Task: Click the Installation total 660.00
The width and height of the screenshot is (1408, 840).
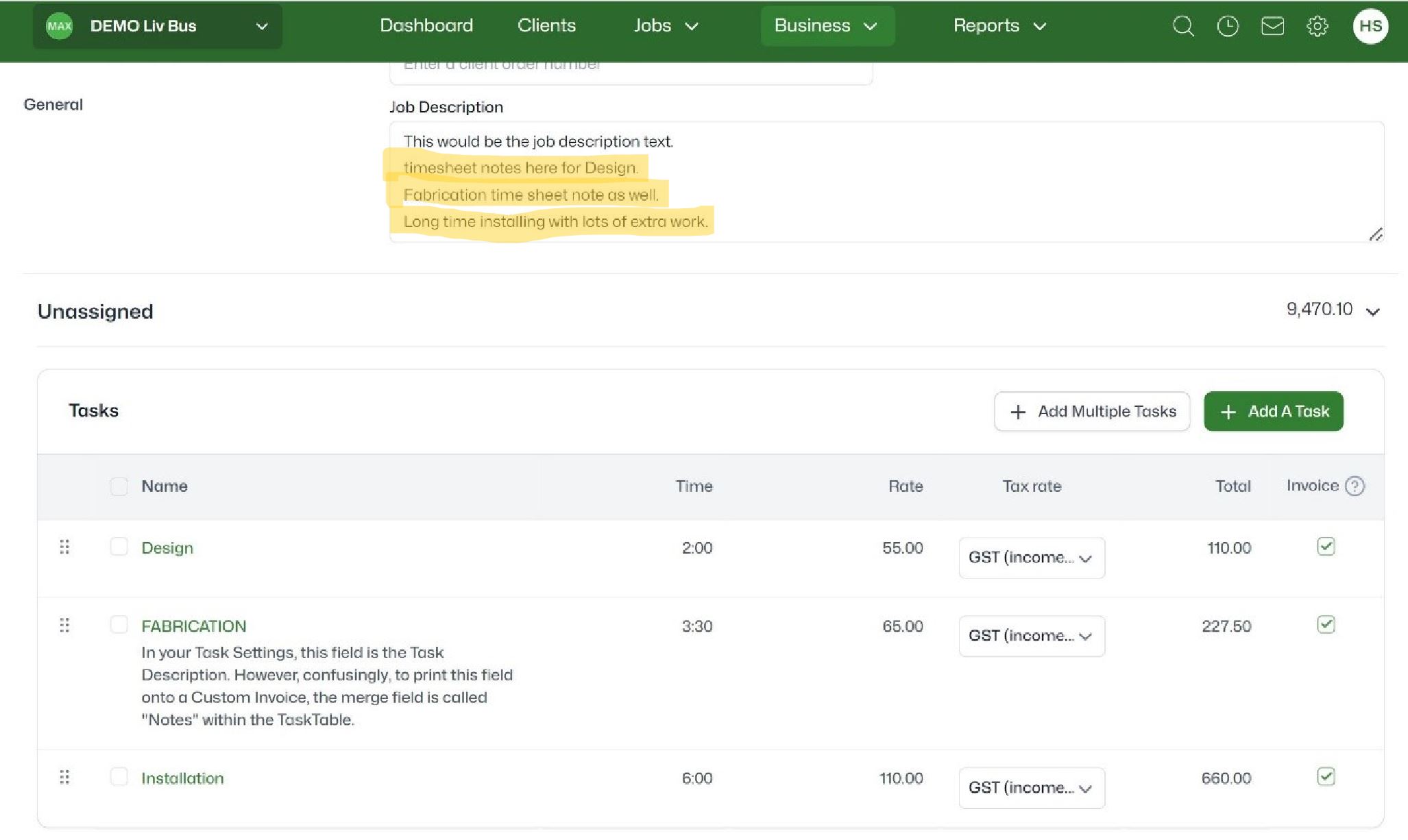Action: point(1226,778)
